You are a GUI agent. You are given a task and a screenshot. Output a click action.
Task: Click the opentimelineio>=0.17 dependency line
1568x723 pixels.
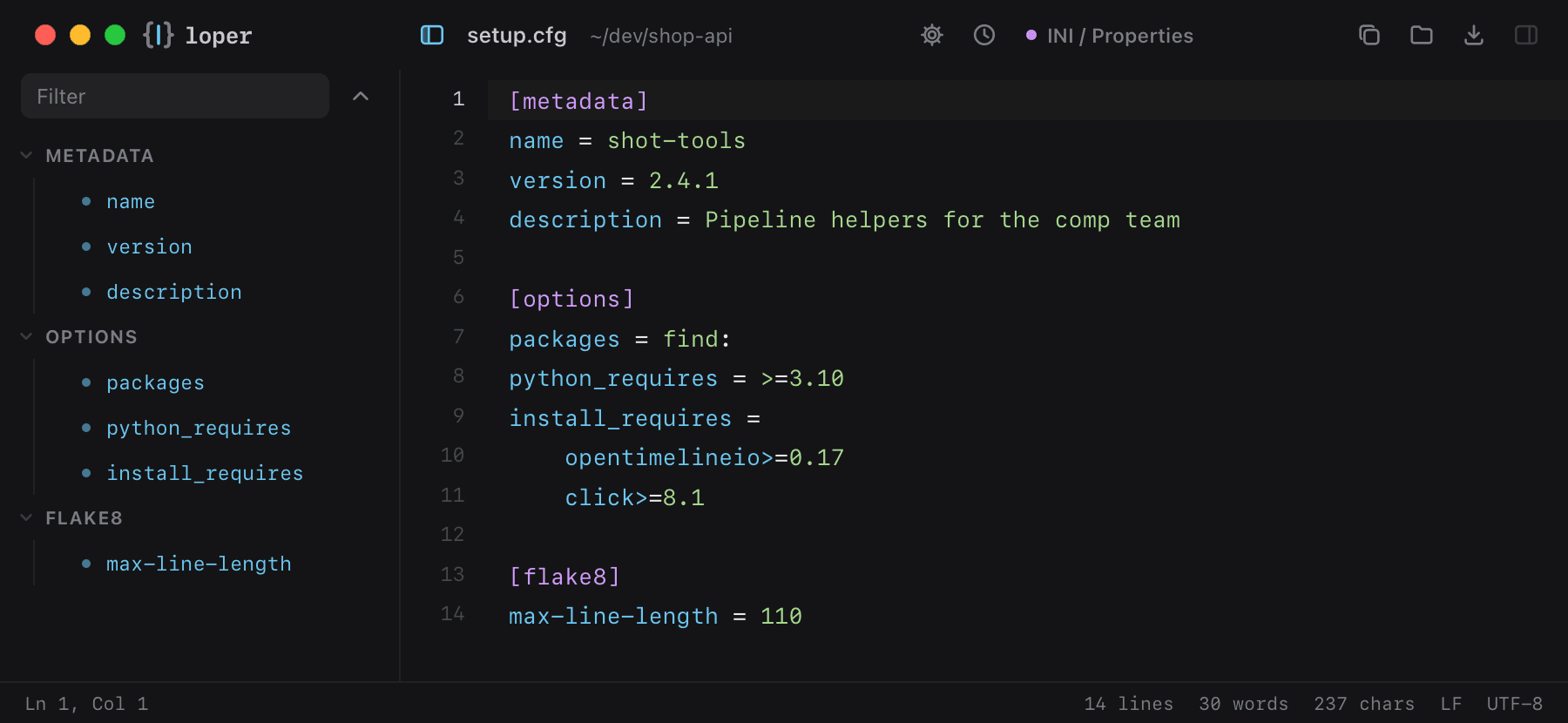coord(704,457)
